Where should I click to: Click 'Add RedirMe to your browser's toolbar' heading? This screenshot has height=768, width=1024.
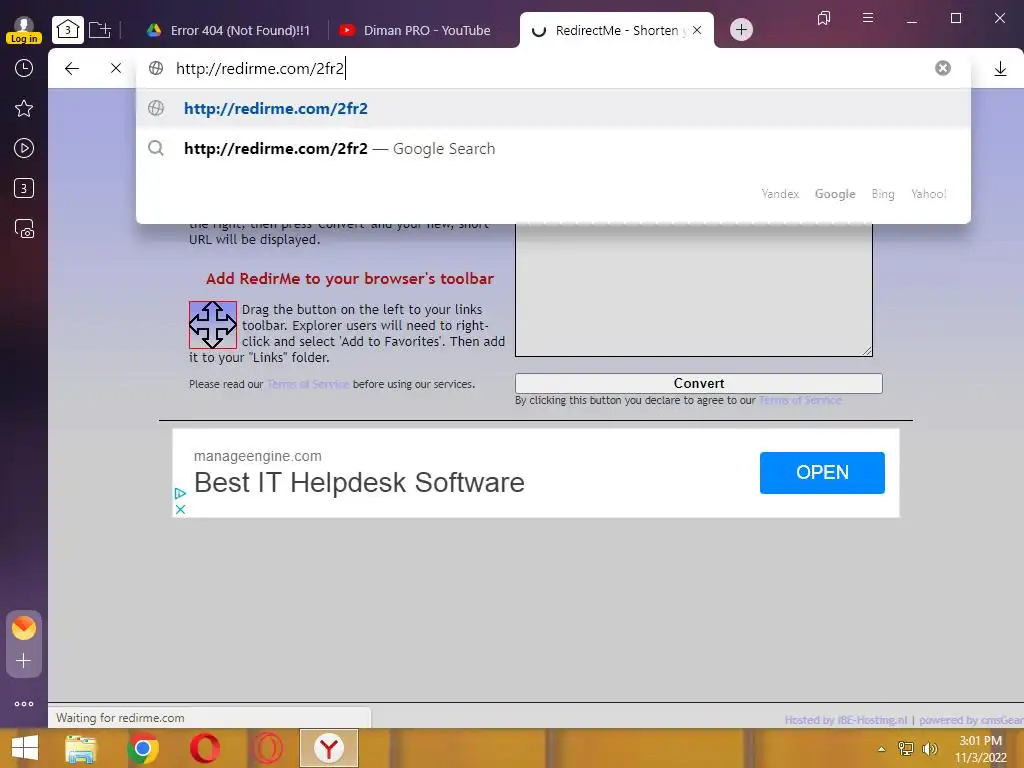(x=350, y=279)
